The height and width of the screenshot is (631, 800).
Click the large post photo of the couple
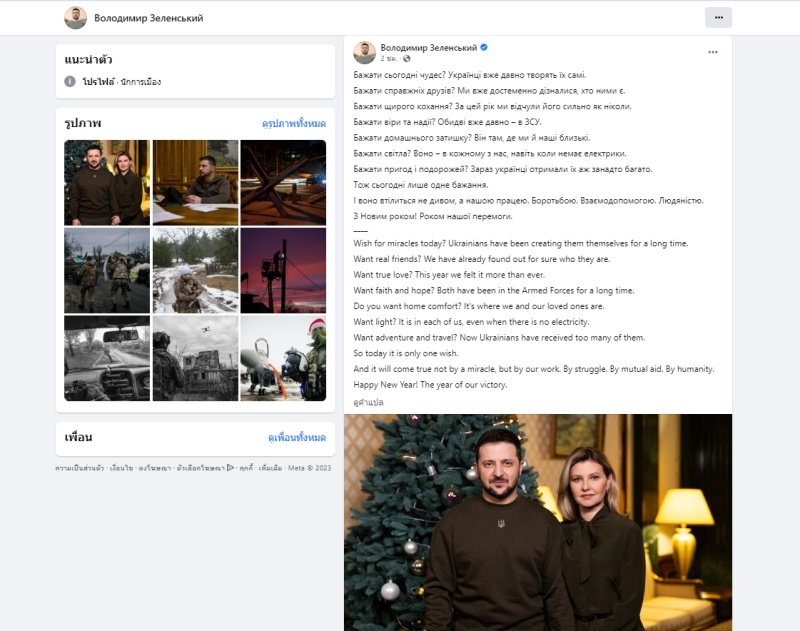pyautogui.click(x=537, y=522)
